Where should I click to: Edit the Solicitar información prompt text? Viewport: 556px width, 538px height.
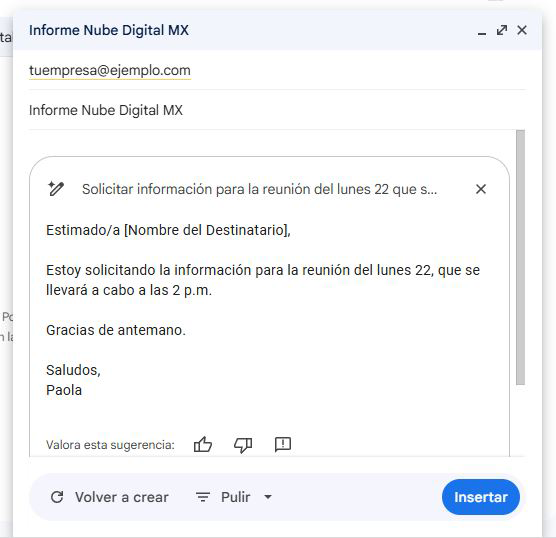[x=260, y=189]
